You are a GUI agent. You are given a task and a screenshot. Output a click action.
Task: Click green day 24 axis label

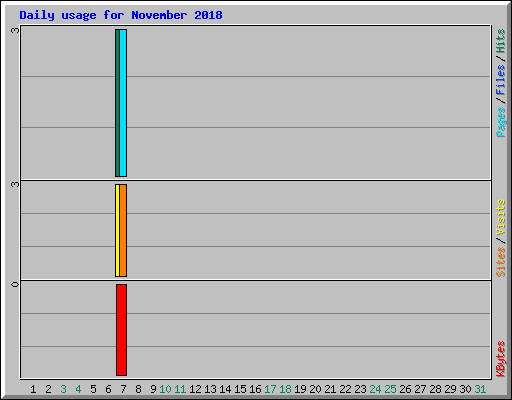[375, 389]
